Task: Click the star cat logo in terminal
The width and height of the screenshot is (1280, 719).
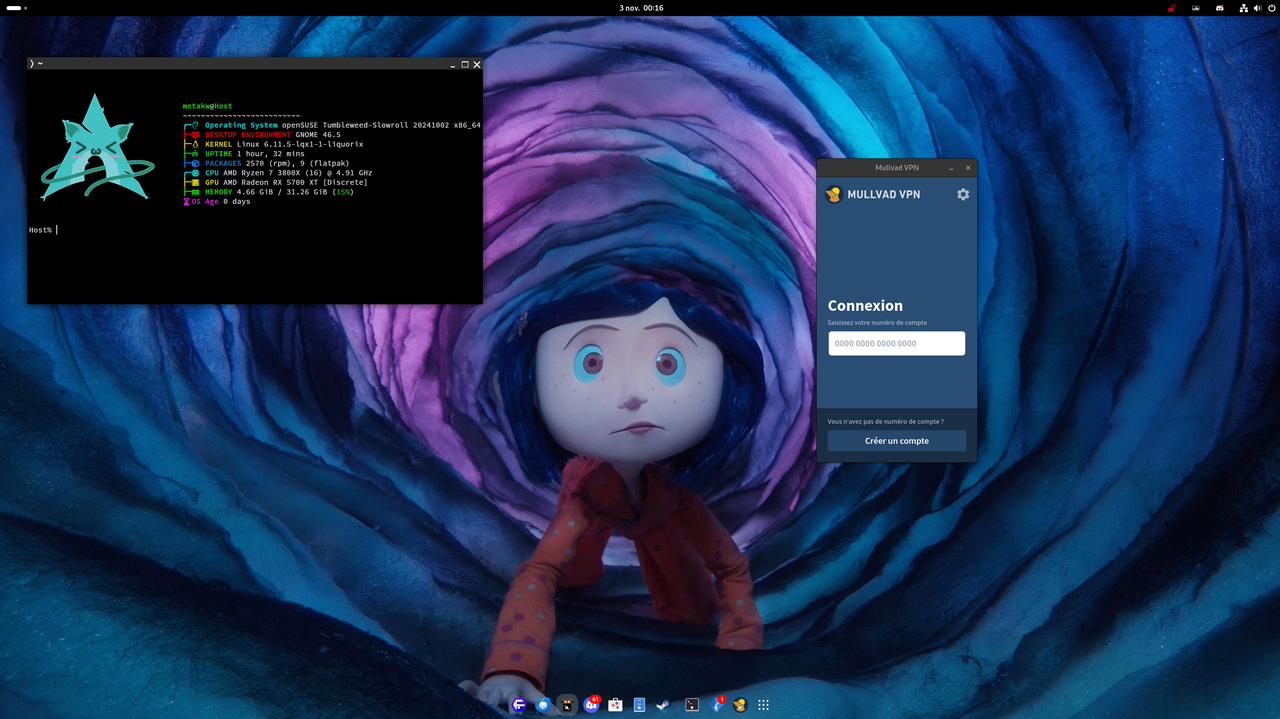Action: (95, 148)
